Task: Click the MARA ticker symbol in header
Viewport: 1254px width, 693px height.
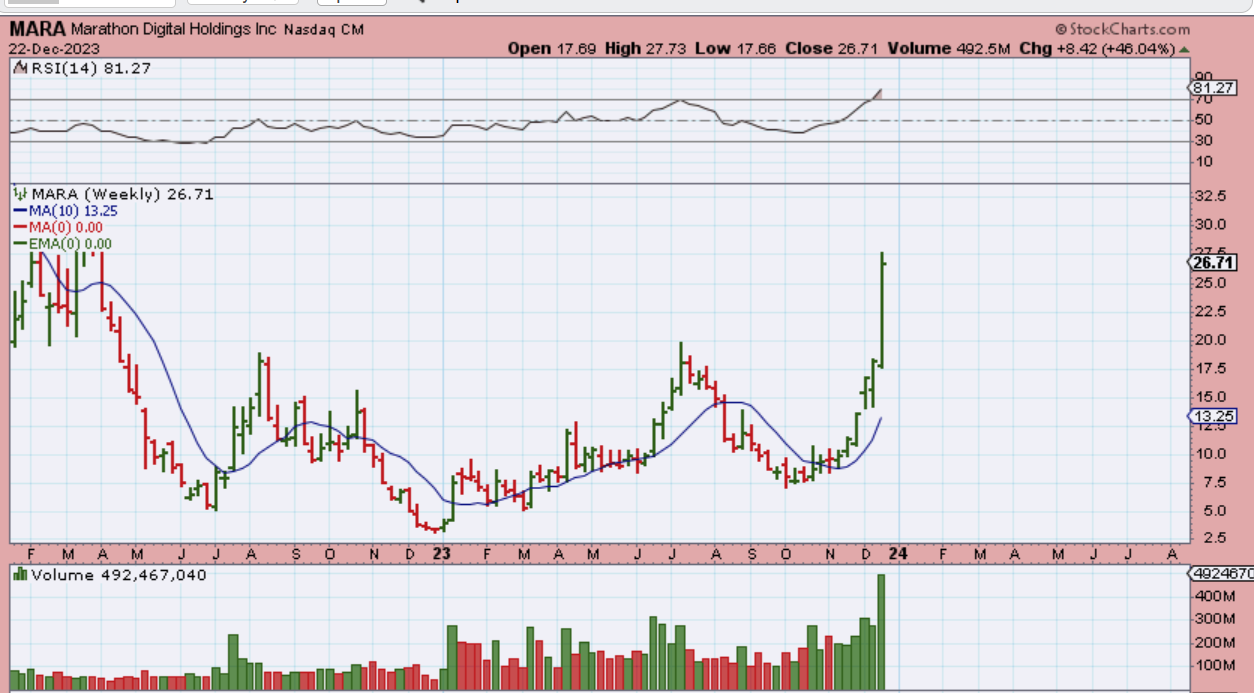Action: (37, 29)
